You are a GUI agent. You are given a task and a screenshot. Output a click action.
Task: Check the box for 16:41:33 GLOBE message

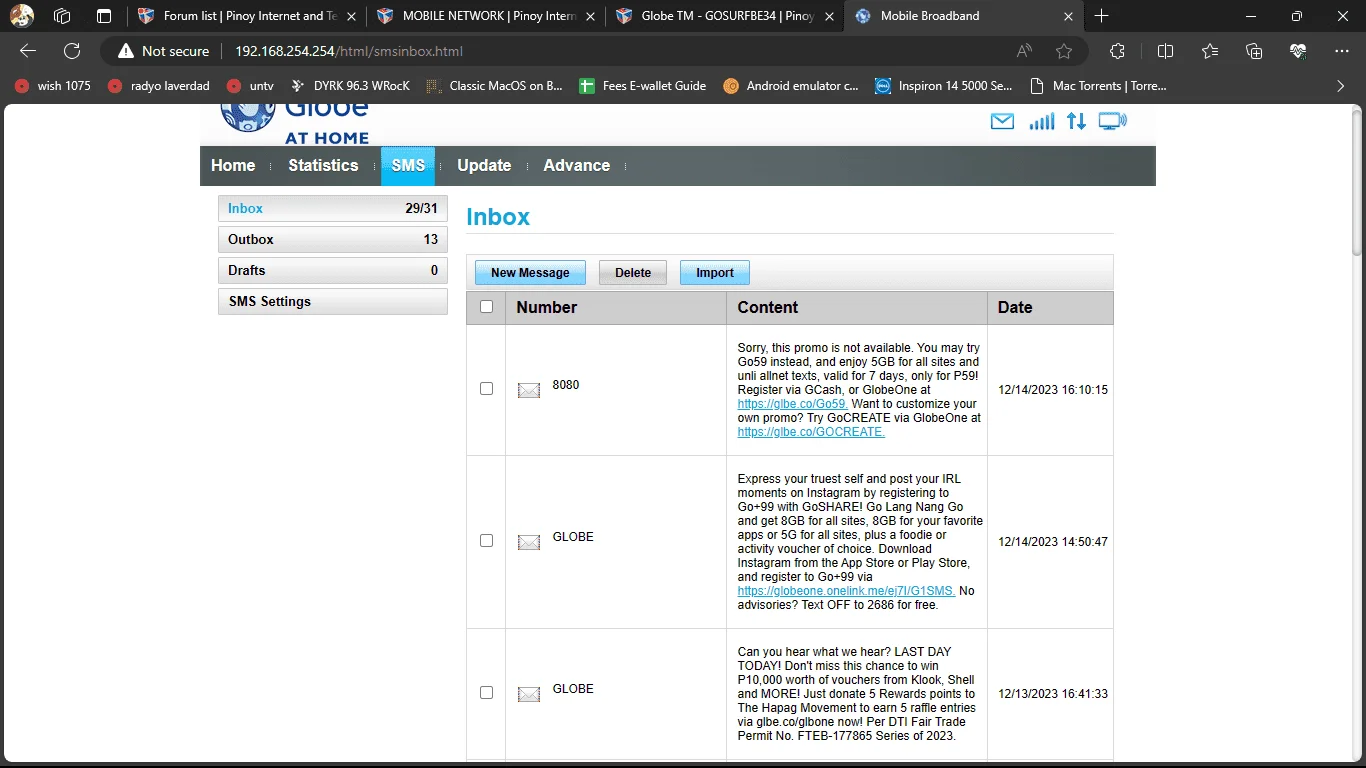(x=487, y=692)
